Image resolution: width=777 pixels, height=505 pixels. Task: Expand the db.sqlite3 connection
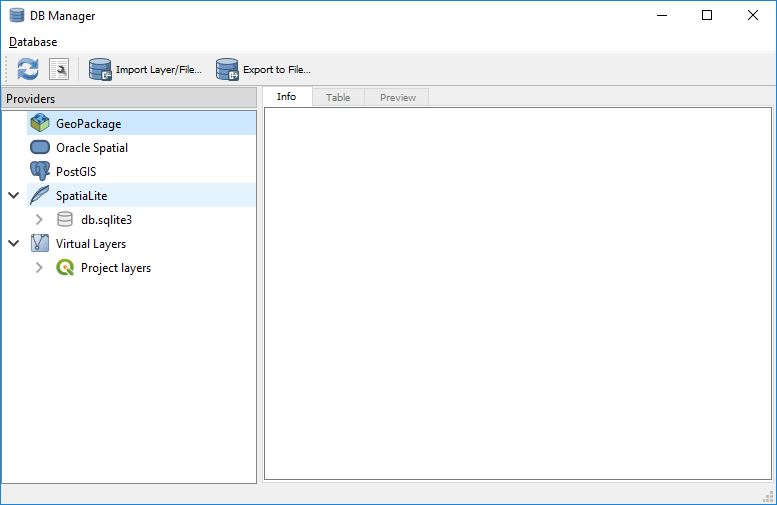[39, 219]
